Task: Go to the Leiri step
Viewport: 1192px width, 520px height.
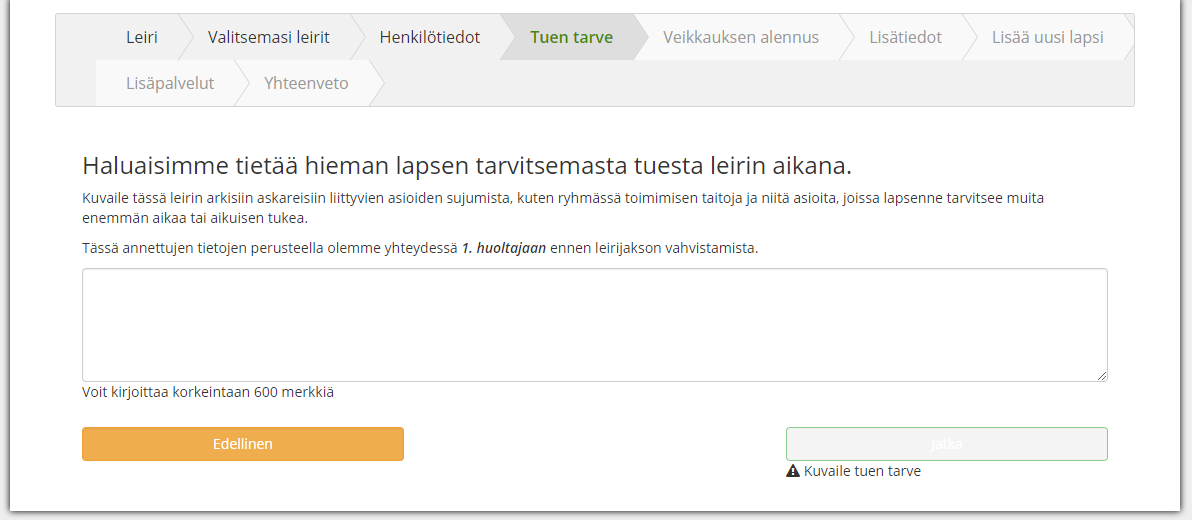Action: tap(141, 37)
